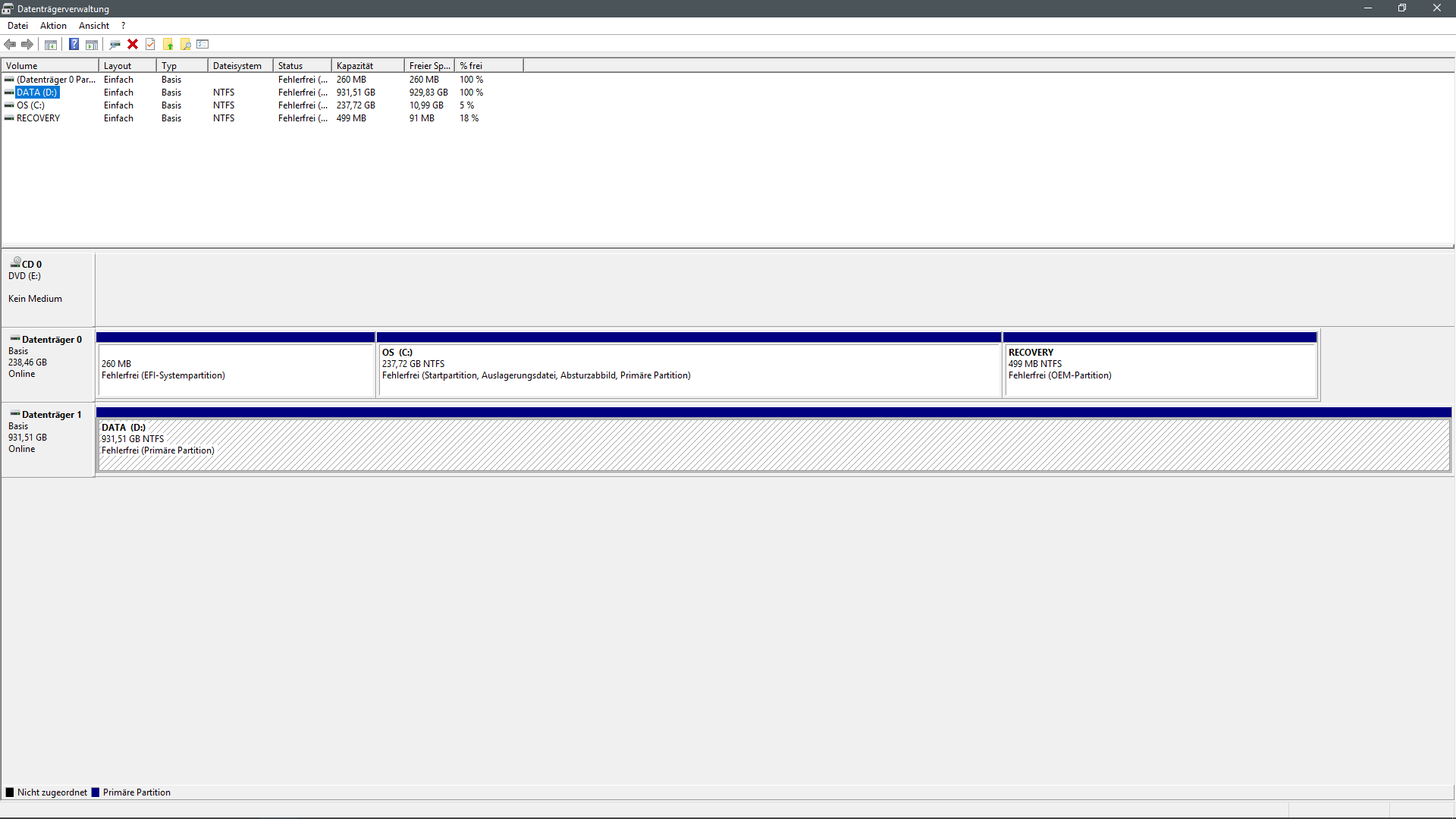Click the CD 0 drive icon

15,262
